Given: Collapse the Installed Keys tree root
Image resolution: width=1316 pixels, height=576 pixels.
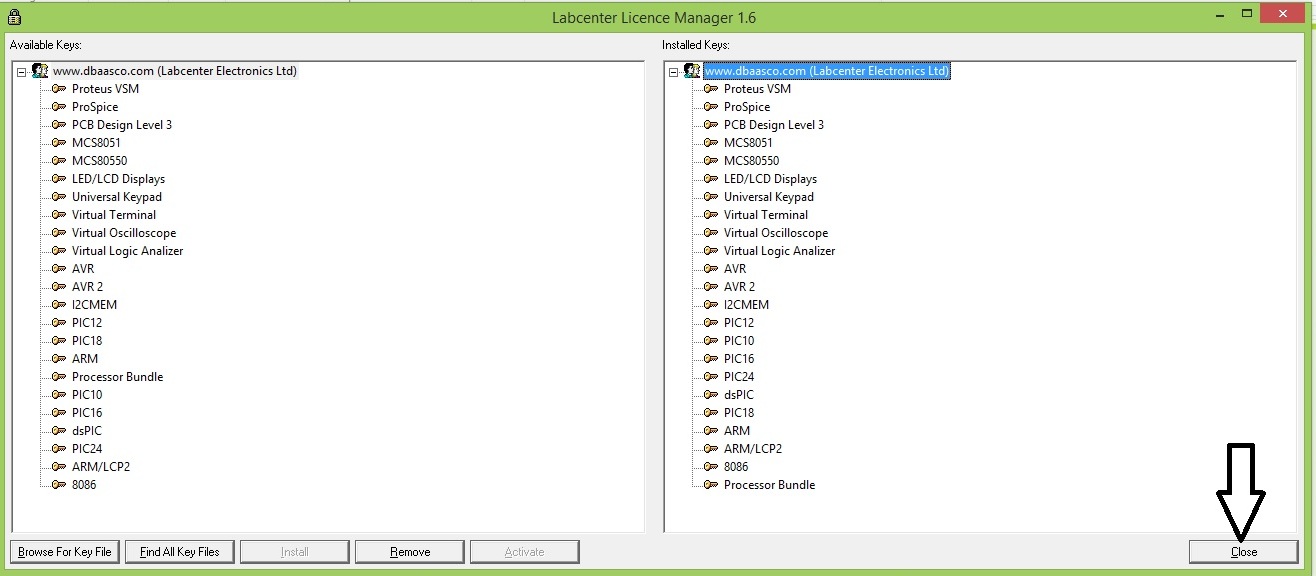Looking at the screenshot, I should 674,71.
